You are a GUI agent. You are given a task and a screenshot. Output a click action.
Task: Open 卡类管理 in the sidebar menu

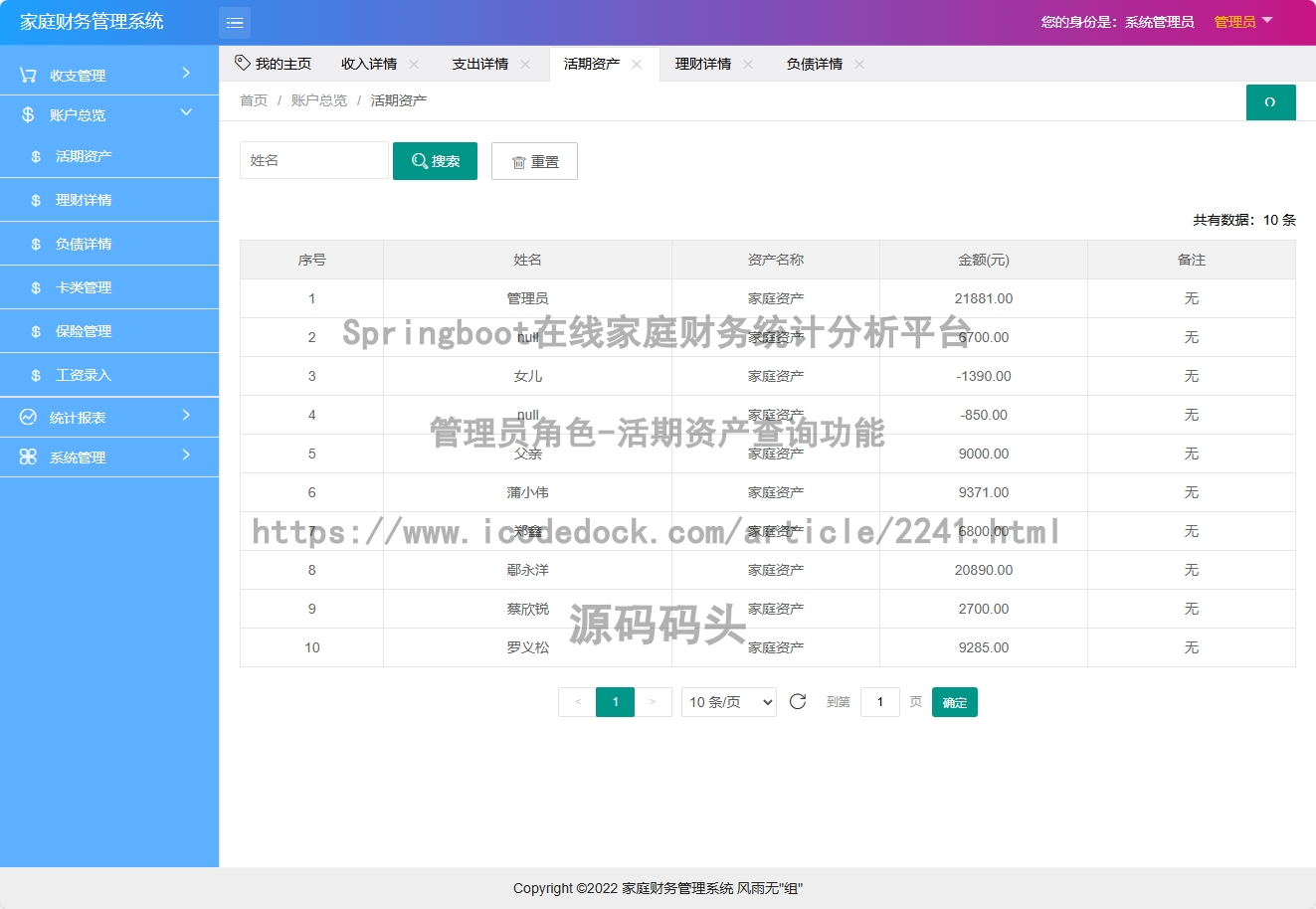point(109,287)
